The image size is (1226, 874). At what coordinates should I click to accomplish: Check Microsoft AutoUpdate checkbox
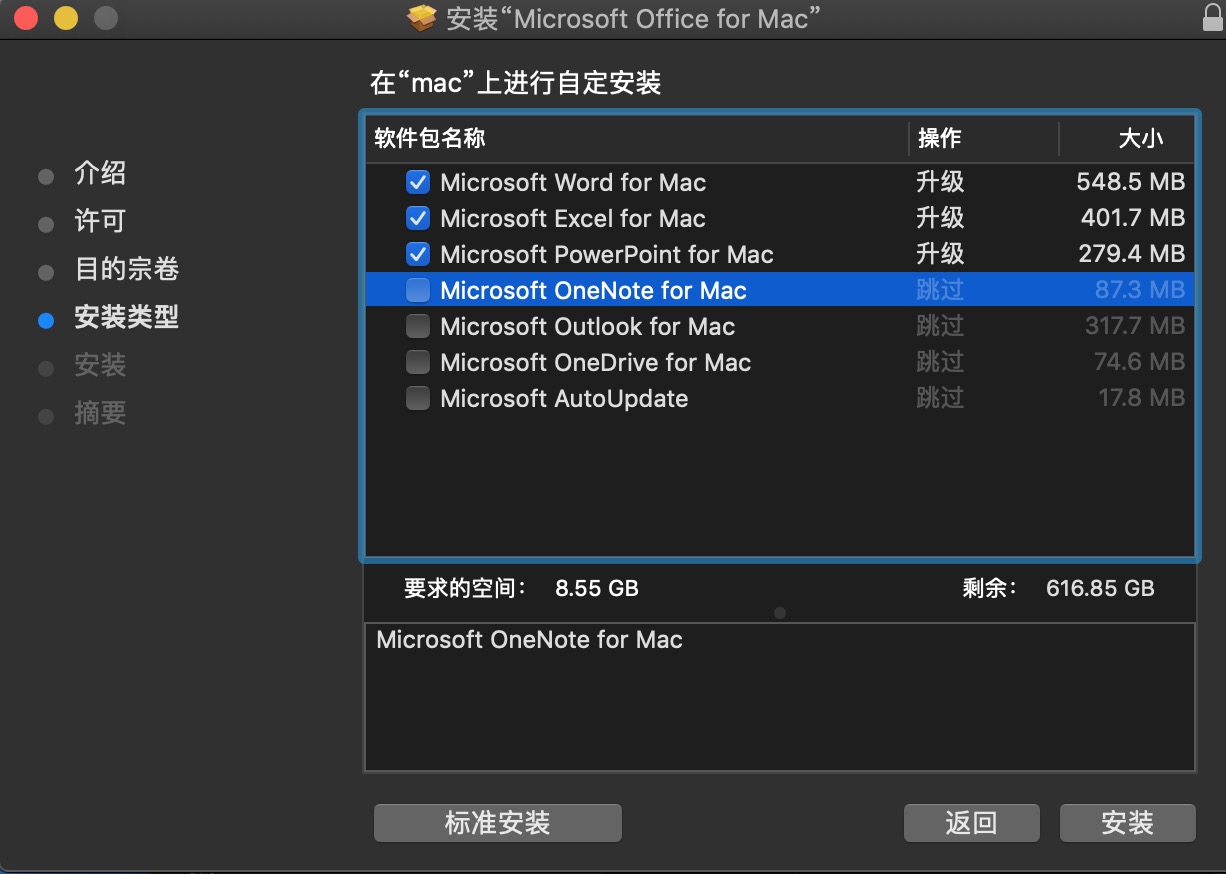418,398
